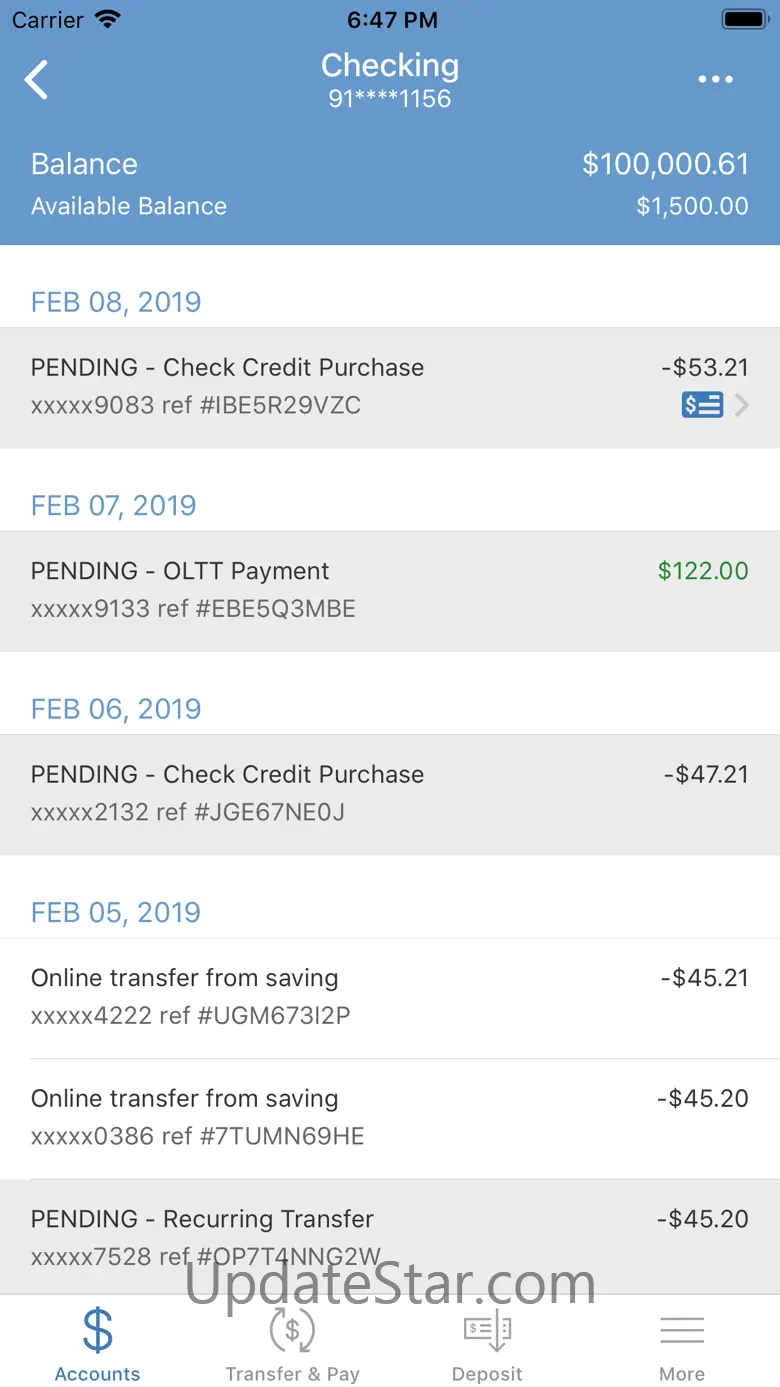Open the Check Credit Purchase -$47.21 transaction
The image size is (780, 1387).
[x=390, y=794]
